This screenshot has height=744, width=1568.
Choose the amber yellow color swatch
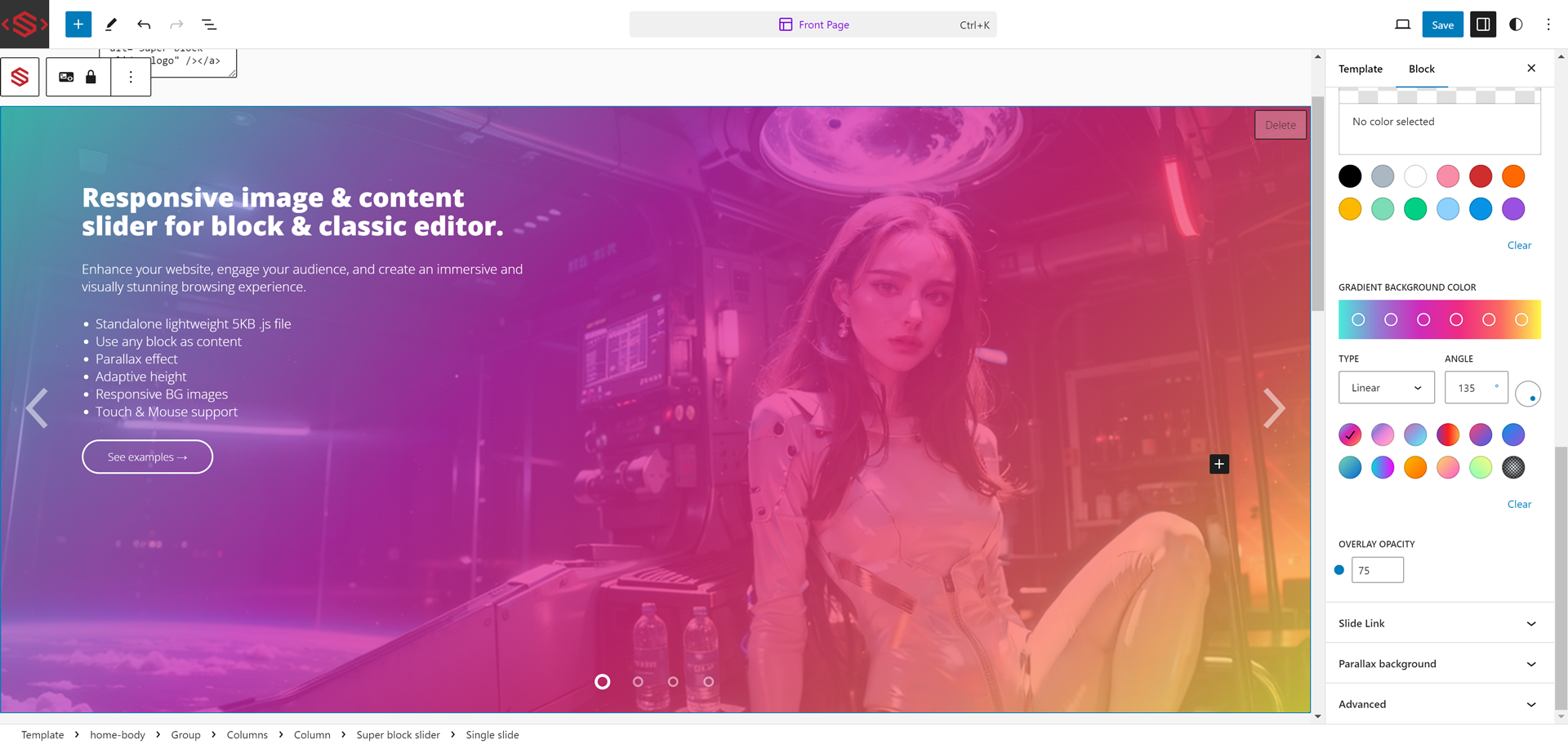click(x=1350, y=209)
